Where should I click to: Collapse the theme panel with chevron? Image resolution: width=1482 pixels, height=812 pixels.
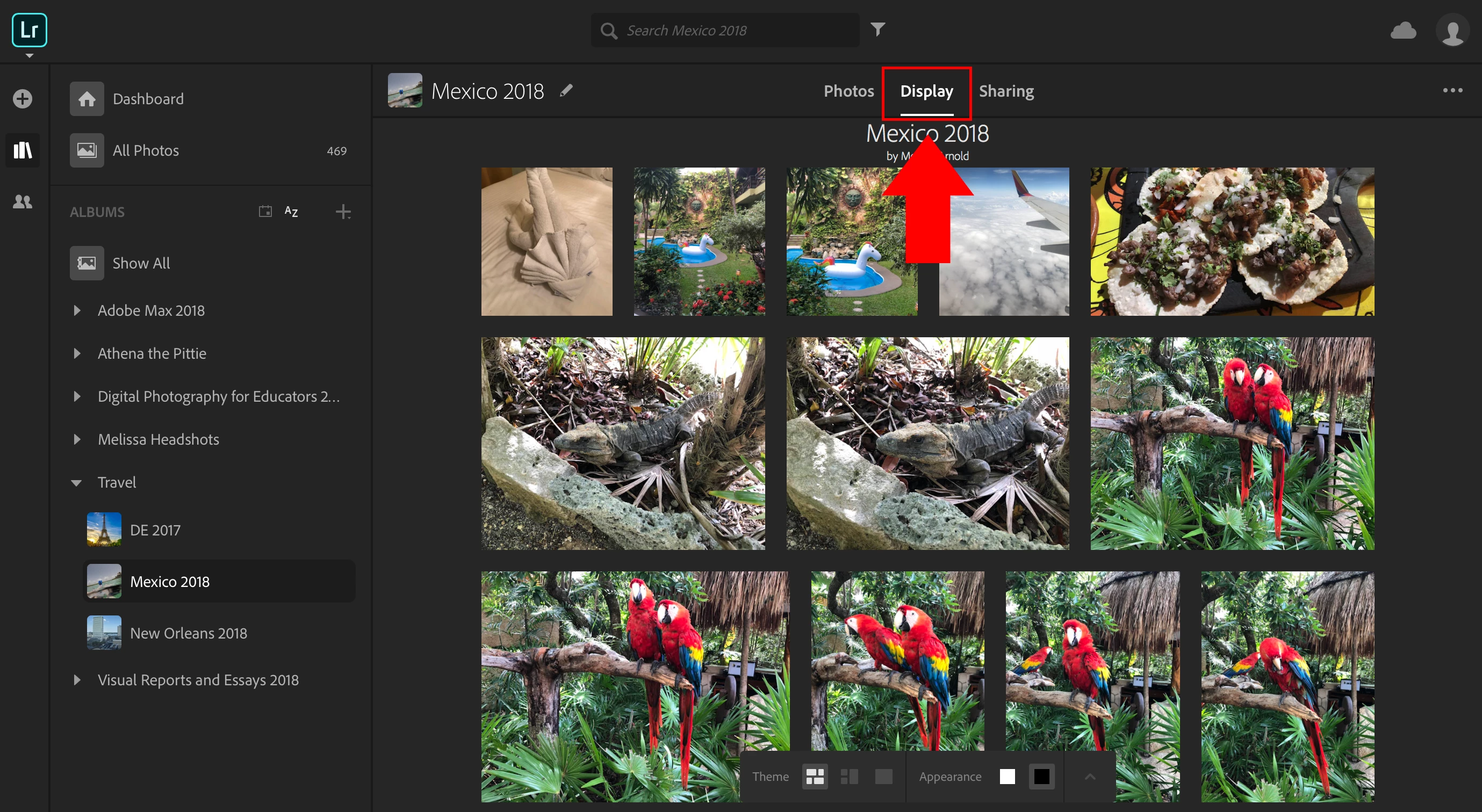click(x=1090, y=777)
